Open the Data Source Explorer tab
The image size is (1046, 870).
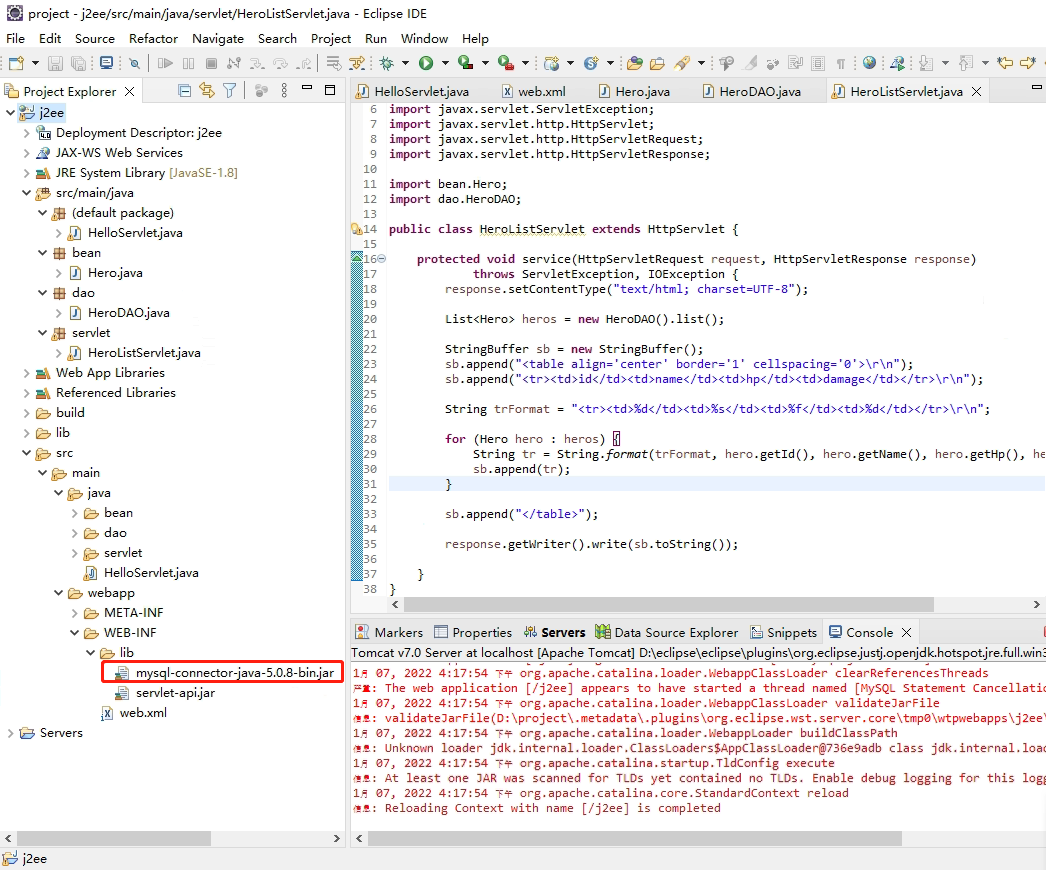[667, 632]
